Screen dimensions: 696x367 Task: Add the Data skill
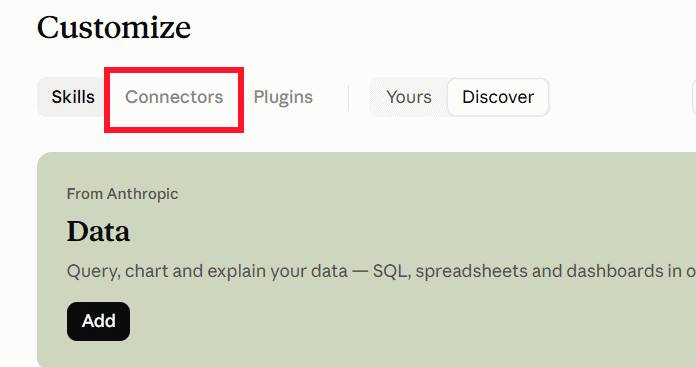coord(99,321)
